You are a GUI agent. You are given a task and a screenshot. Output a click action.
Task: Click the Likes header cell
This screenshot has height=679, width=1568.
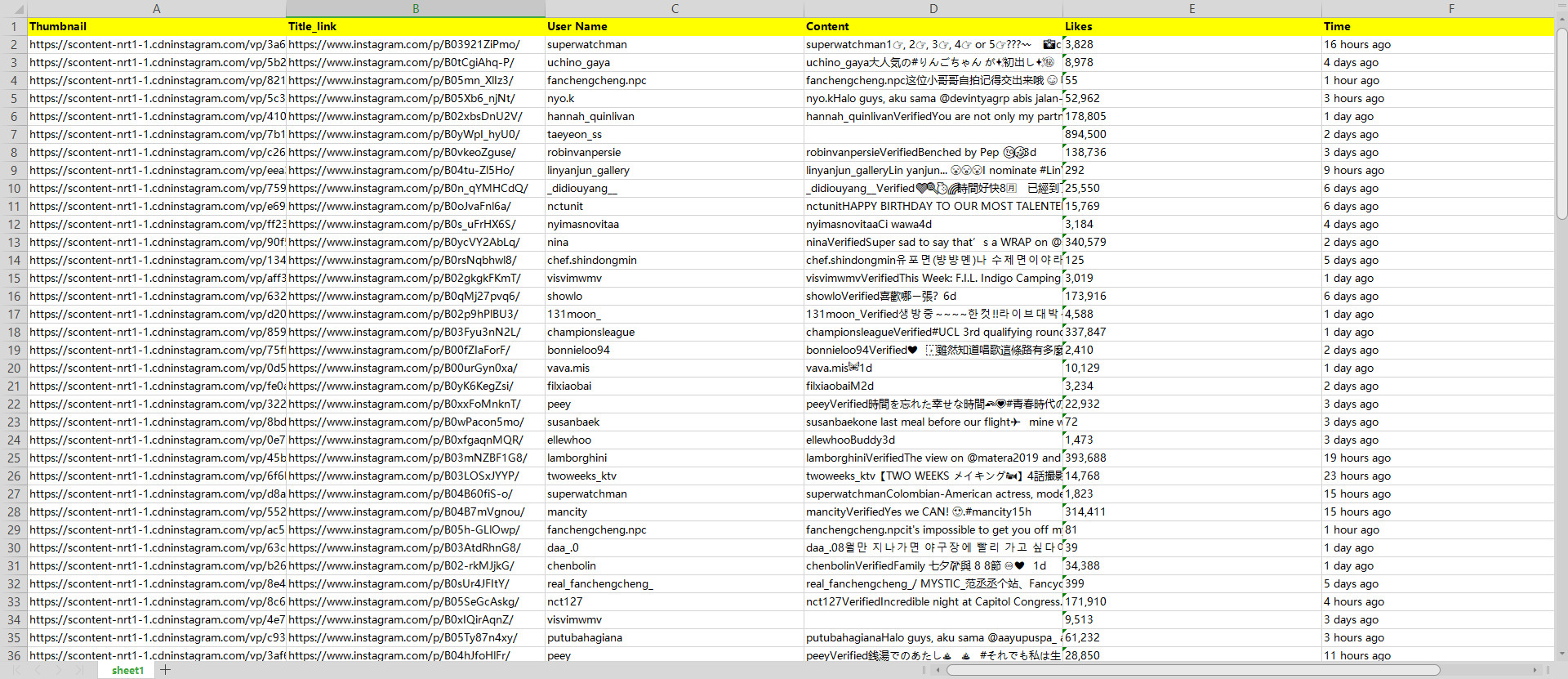(x=1192, y=26)
